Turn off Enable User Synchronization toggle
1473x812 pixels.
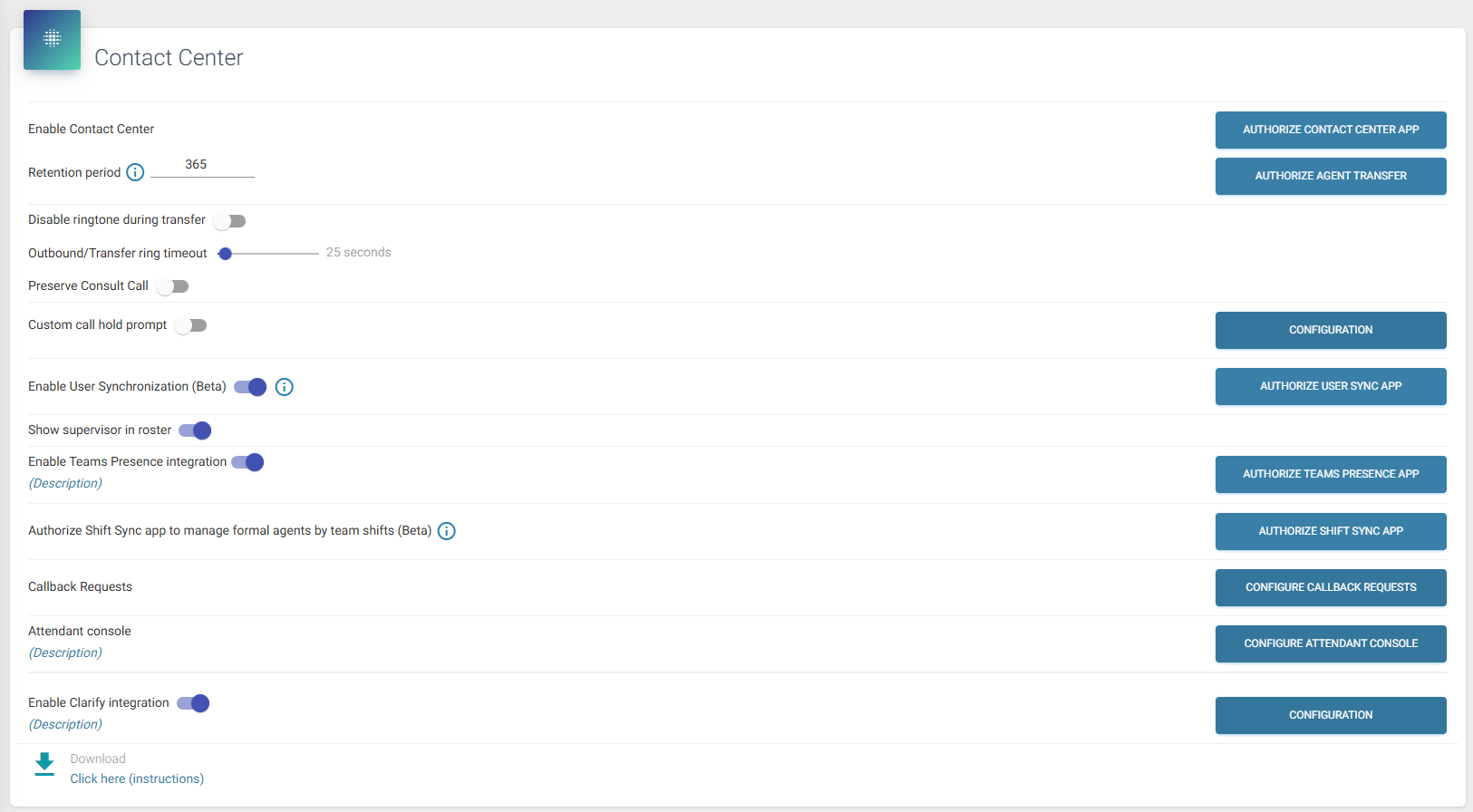pyautogui.click(x=250, y=387)
